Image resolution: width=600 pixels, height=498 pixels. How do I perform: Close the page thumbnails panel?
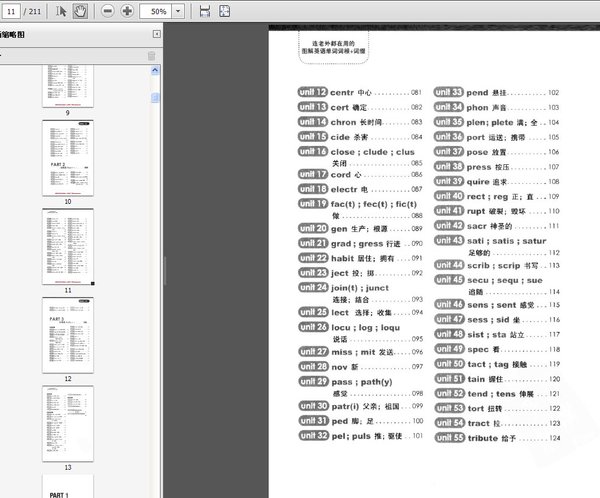[156, 34]
